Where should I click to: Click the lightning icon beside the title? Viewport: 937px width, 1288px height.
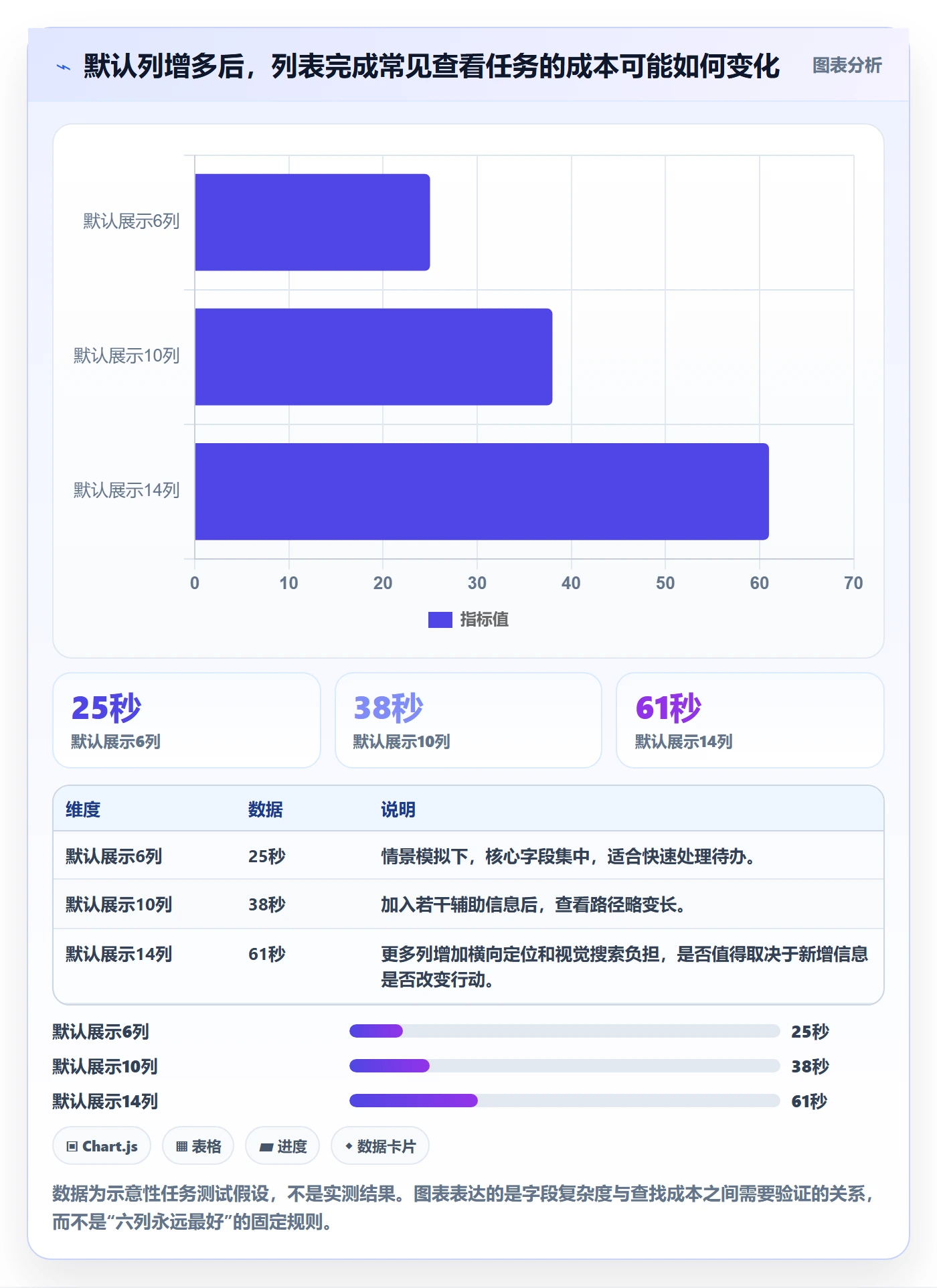click(x=64, y=67)
